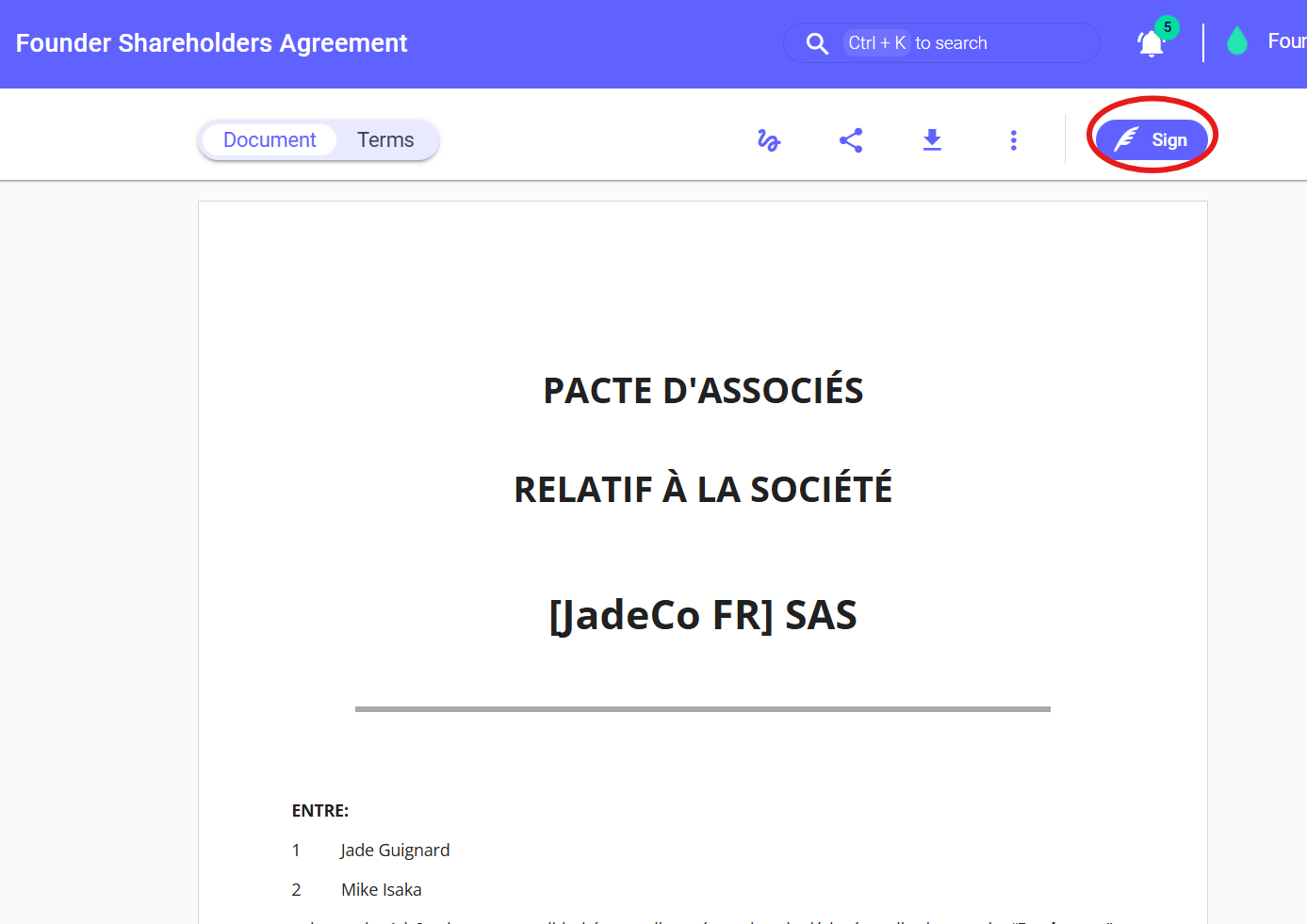
Task: Click the RELATIF À LA SOCIÉTÉ heading
Action: [703, 490]
